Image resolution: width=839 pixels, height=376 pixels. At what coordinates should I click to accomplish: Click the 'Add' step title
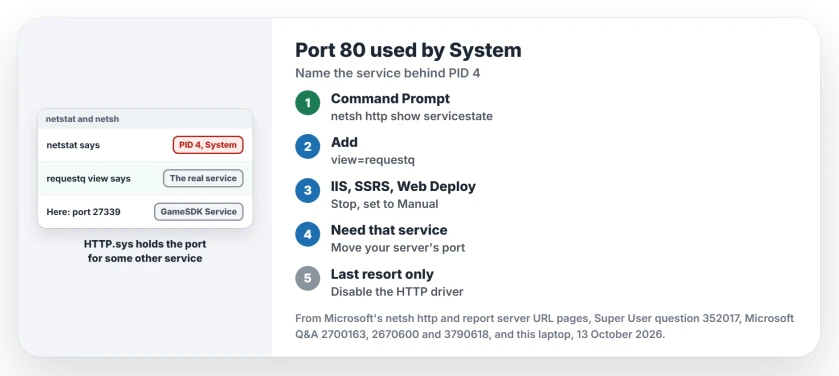tap(344, 142)
